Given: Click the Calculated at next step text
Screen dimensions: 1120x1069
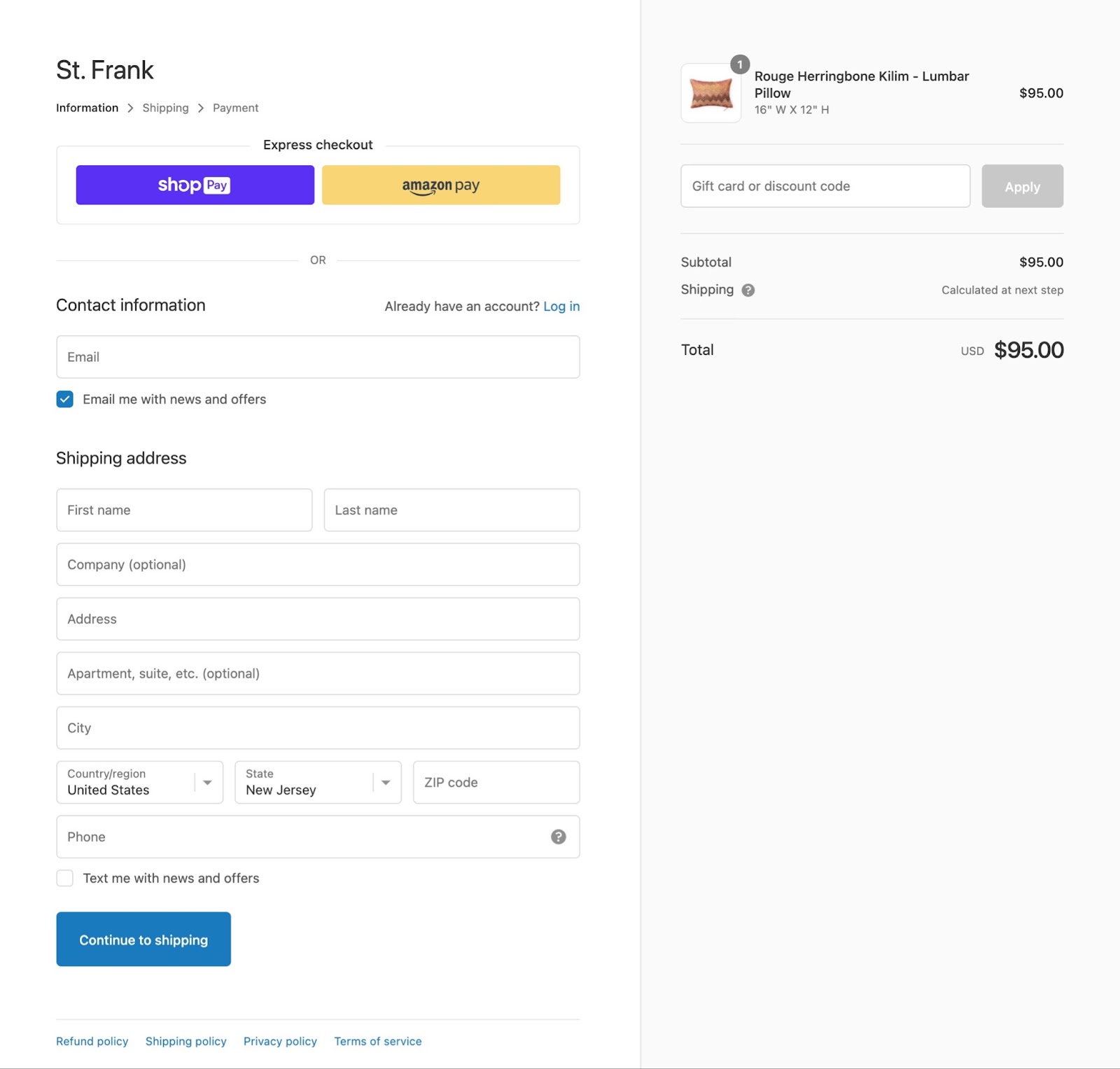Looking at the screenshot, I should point(1002,290).
